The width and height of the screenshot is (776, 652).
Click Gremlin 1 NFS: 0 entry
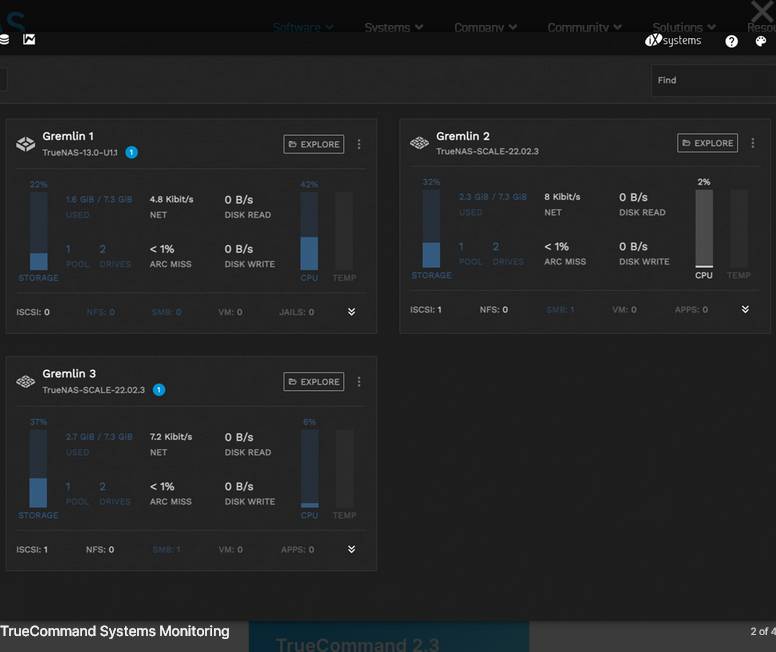100,312
